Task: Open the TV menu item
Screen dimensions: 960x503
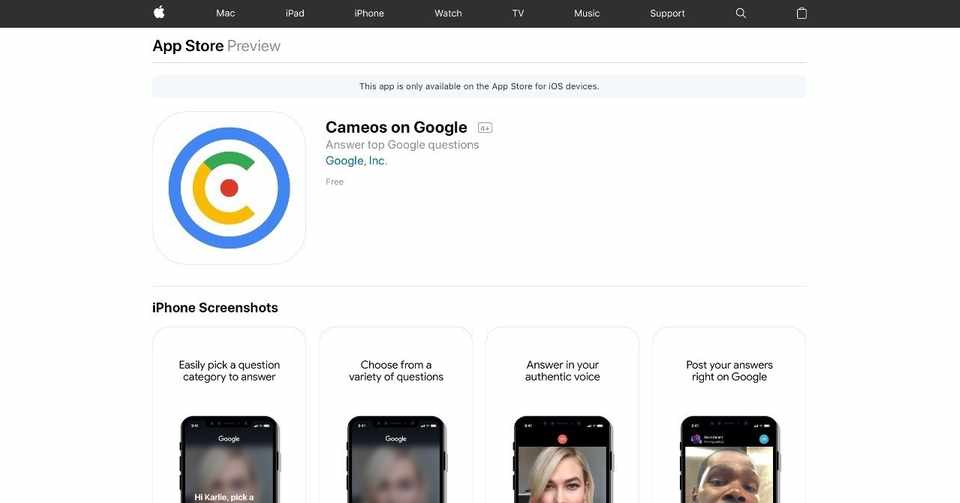Action: tap(518, 13)
